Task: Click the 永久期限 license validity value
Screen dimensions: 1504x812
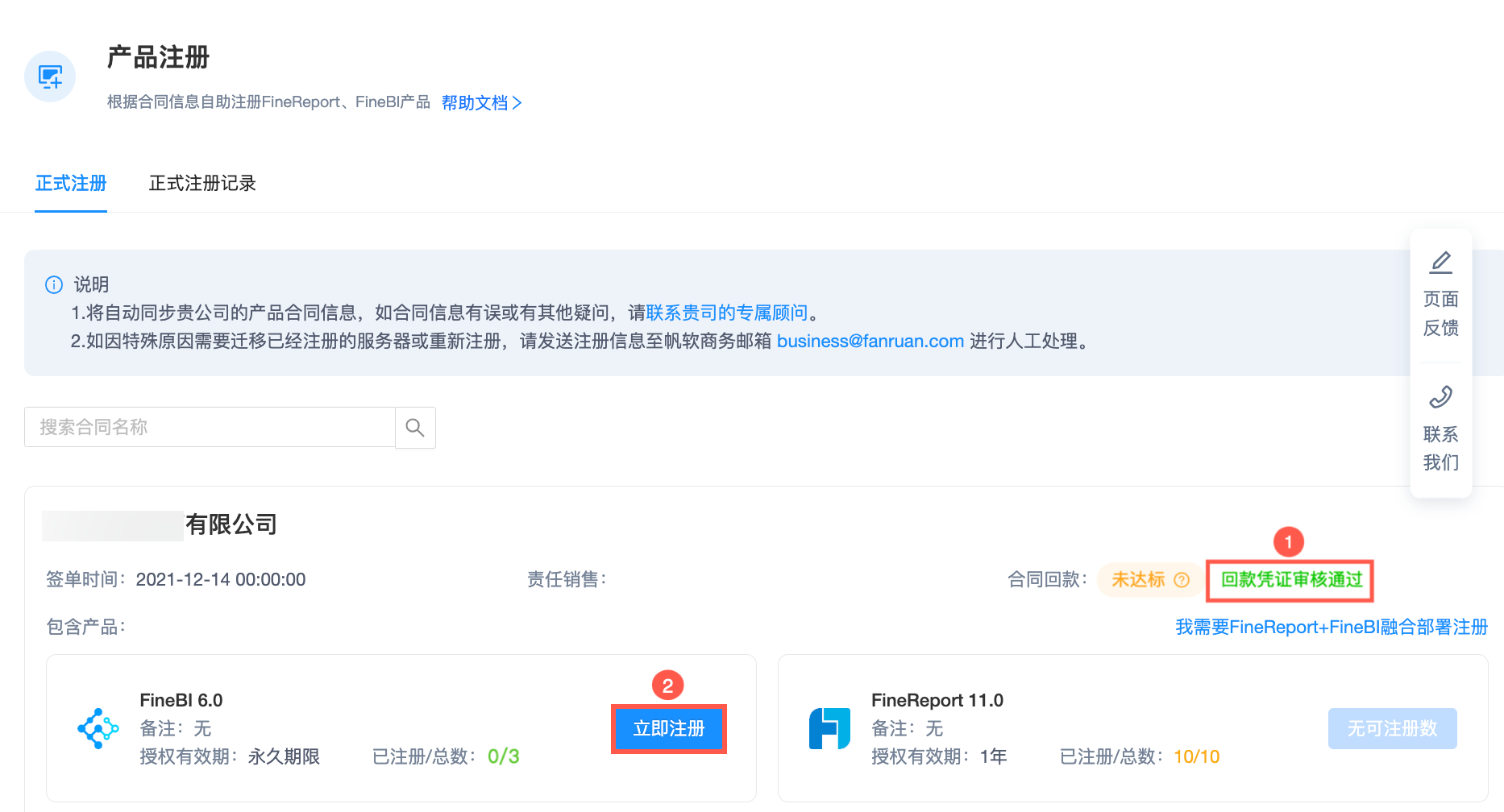Action: 284,756
